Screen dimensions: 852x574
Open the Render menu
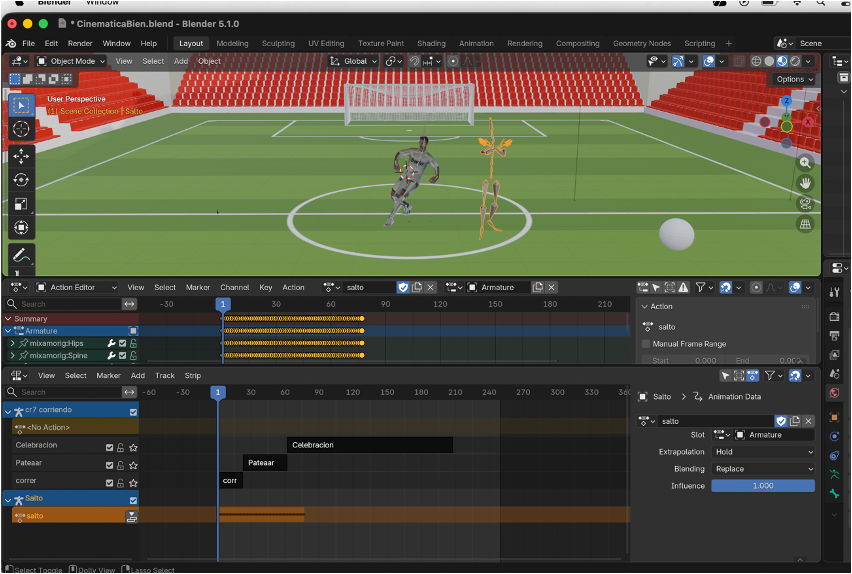(x=80, y=44)
